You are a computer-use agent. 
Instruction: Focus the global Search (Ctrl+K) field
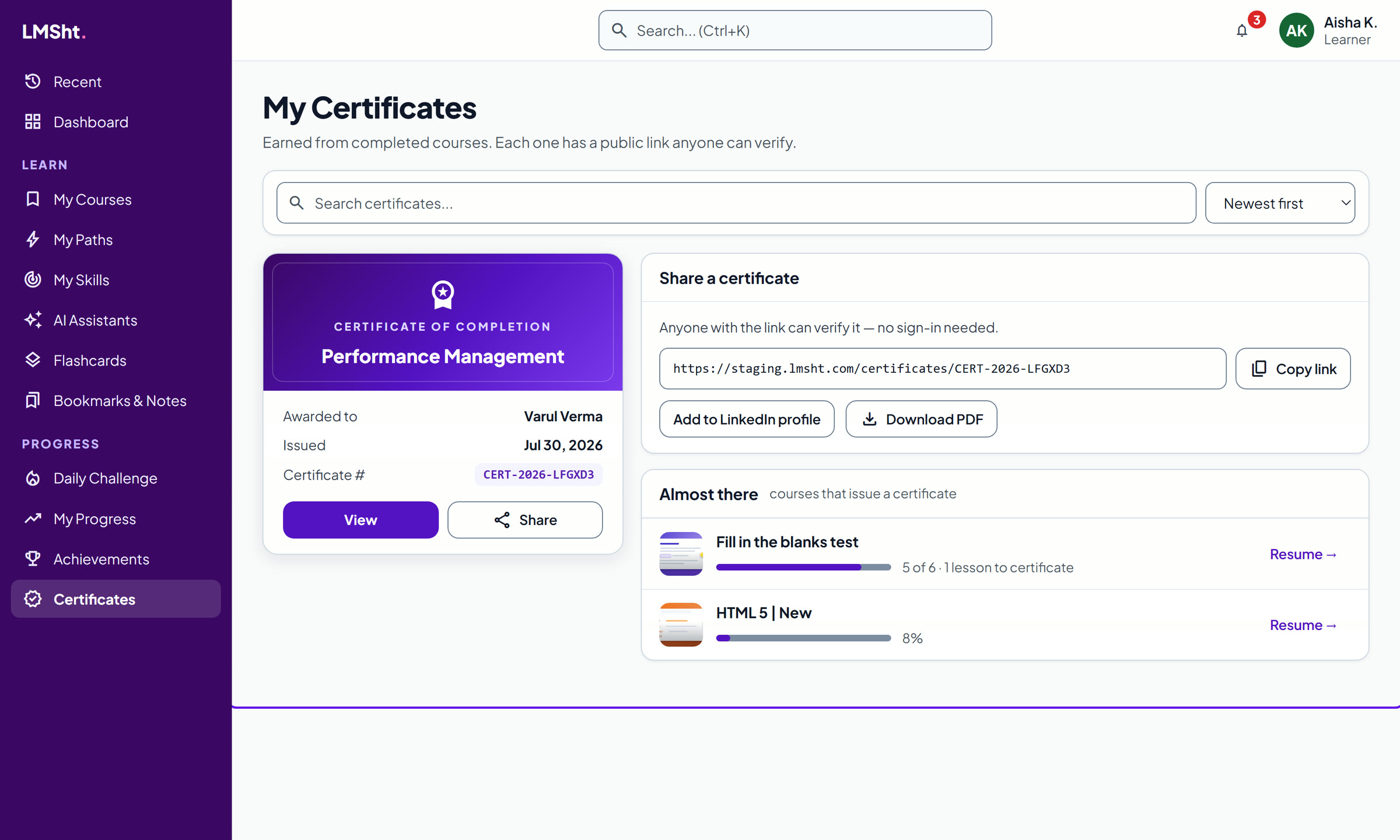click(x=795, y=30)
